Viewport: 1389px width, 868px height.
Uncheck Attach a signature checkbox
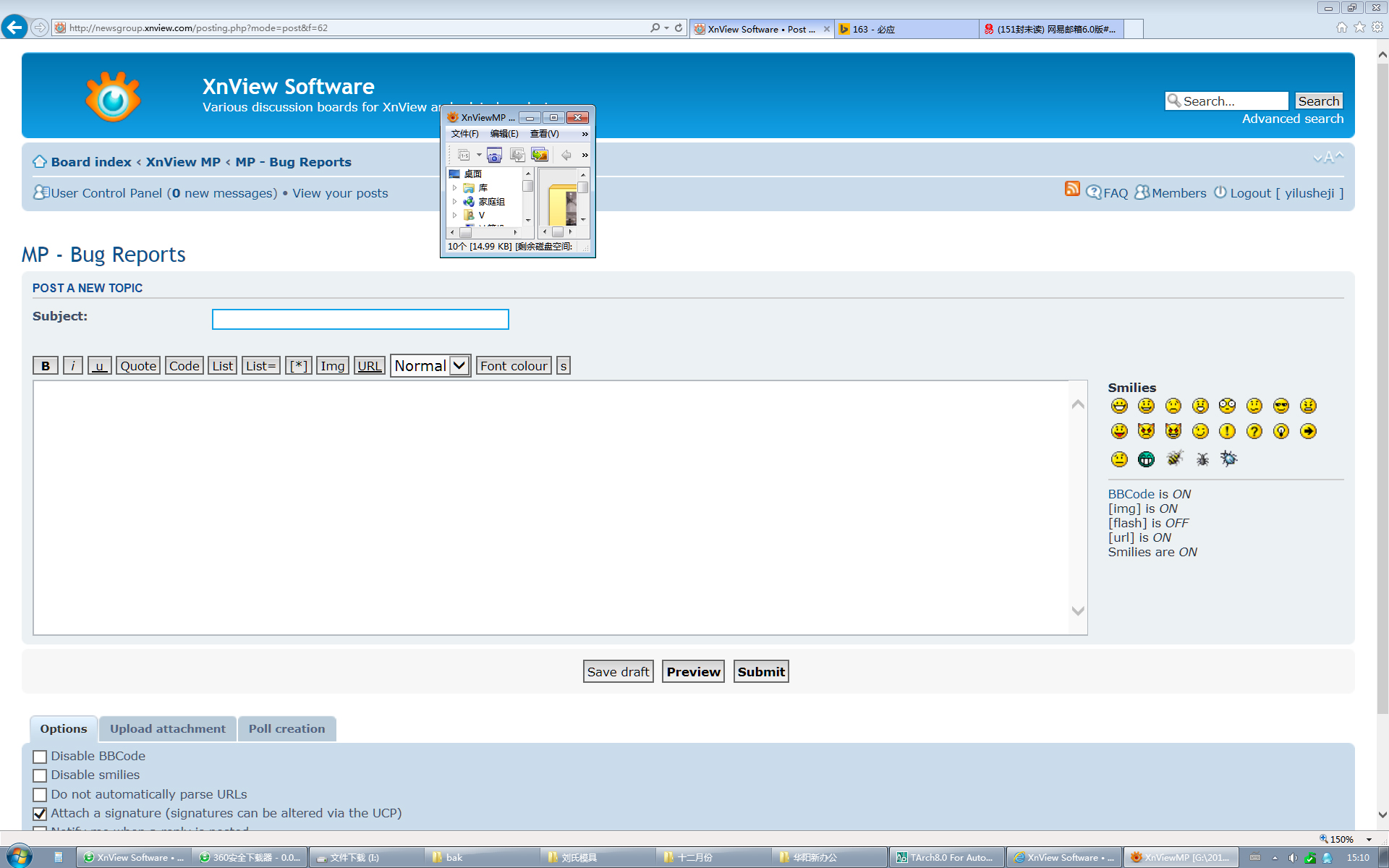pos(40,814)
